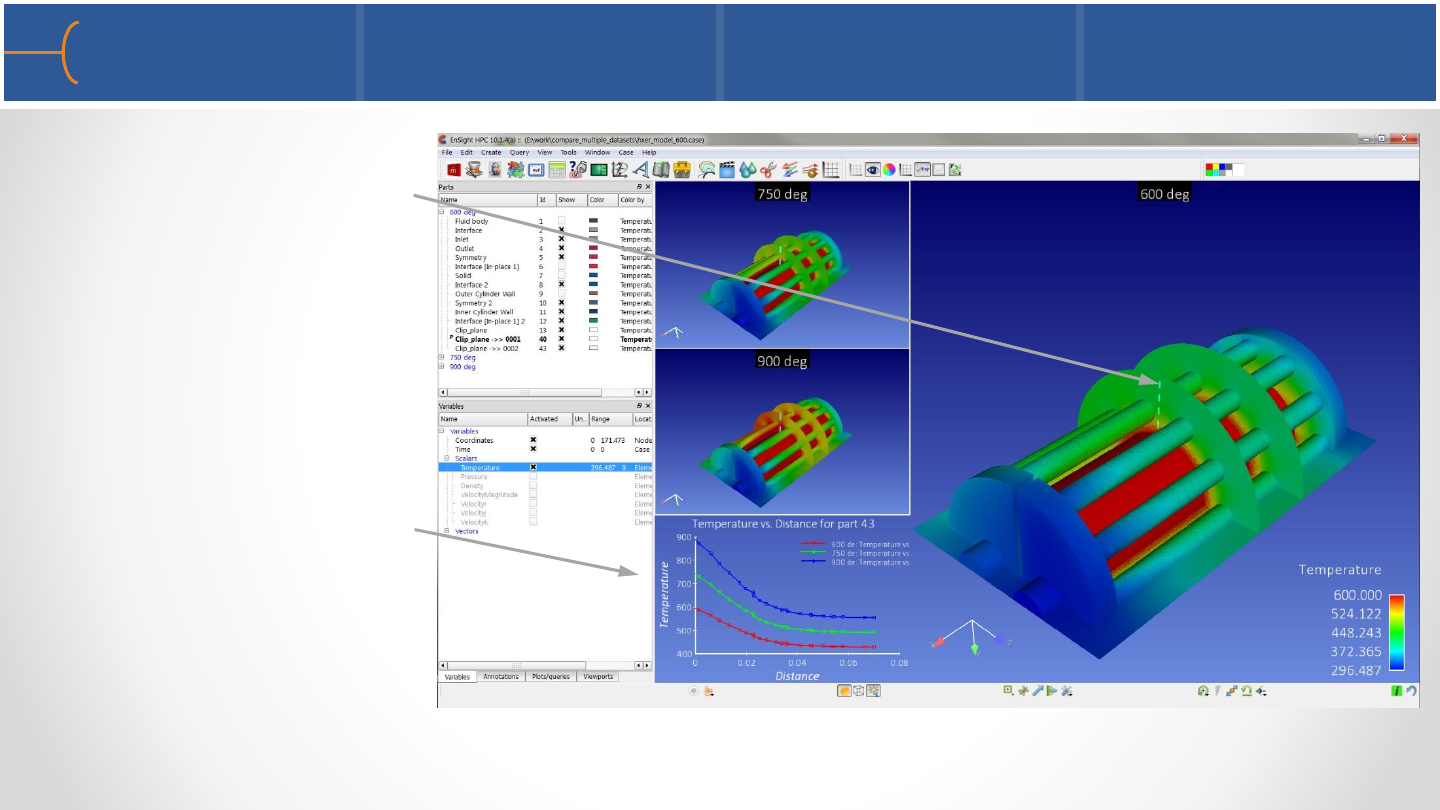This screenshot has height=810, width=1440.
Task: Click the 900 deg viewport thumbnail
Action: (x=782, y=431)
